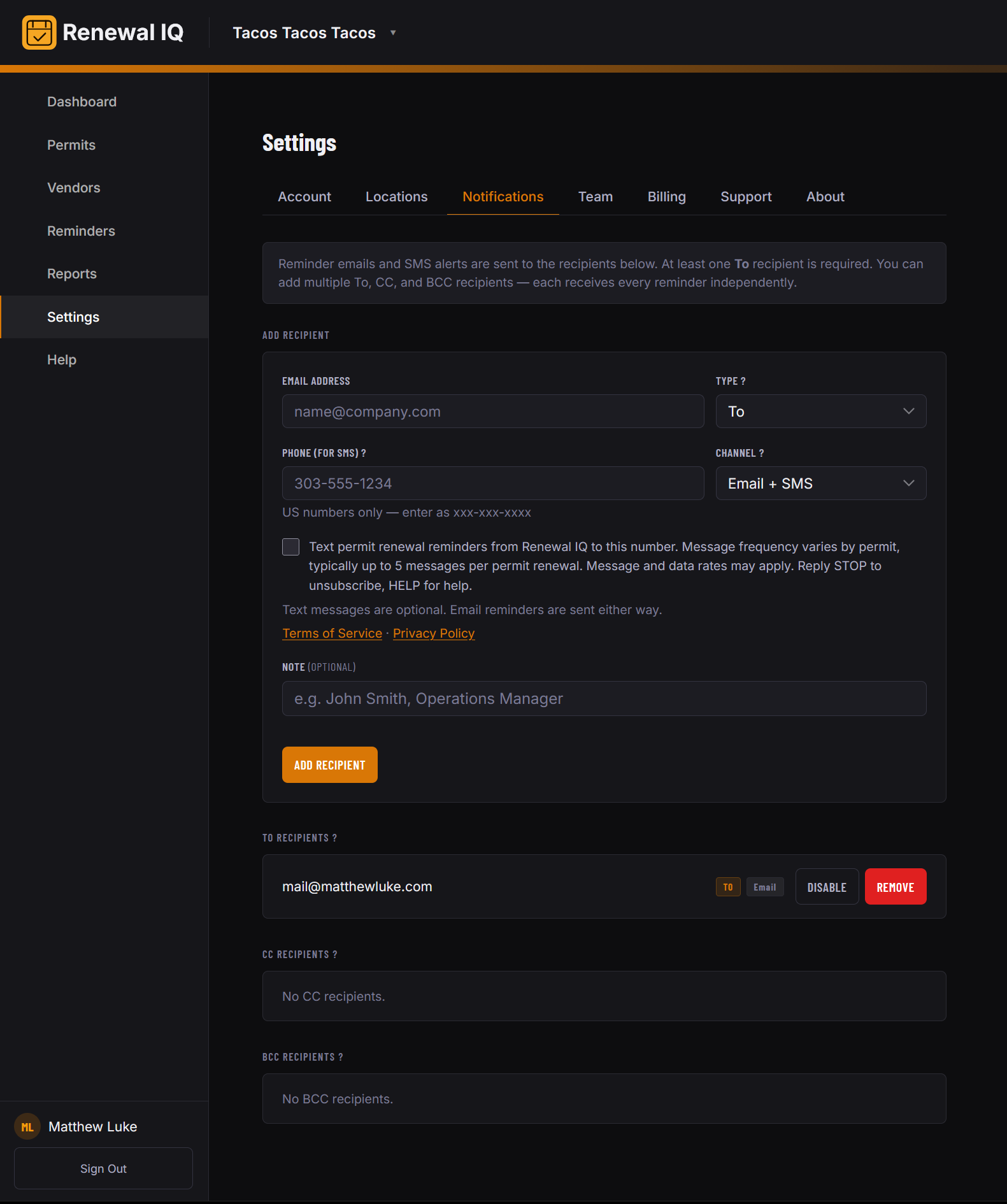This screenshot has width=1007, height=1204.
Task: Open the About tab
Action: 825,197
